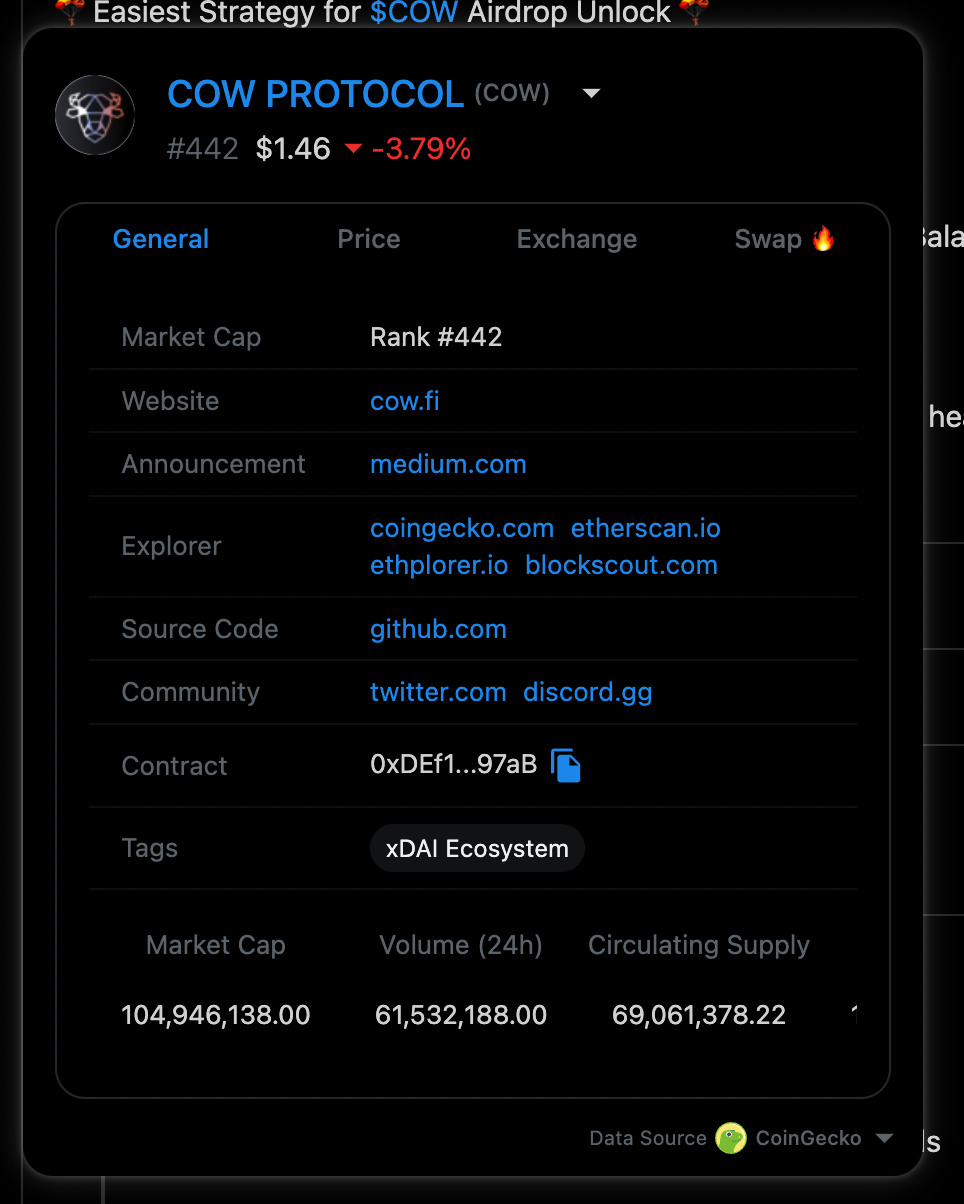
Task: Switch to the Price tab
Action: click(368, 239)
